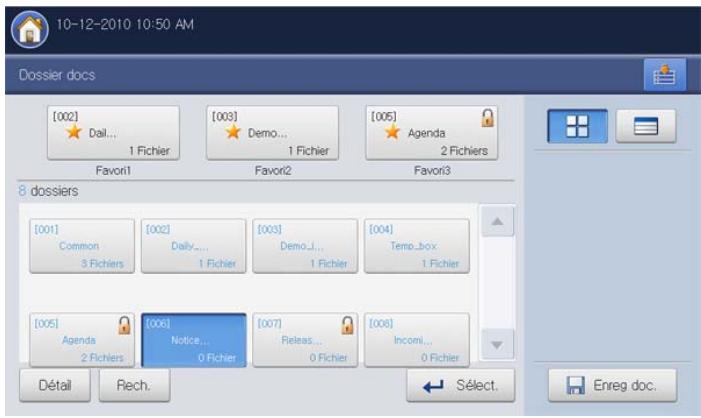This screenshot has height=418, width=701.
Task: Select folder [007] Releas...
Action: coord(305,340)
